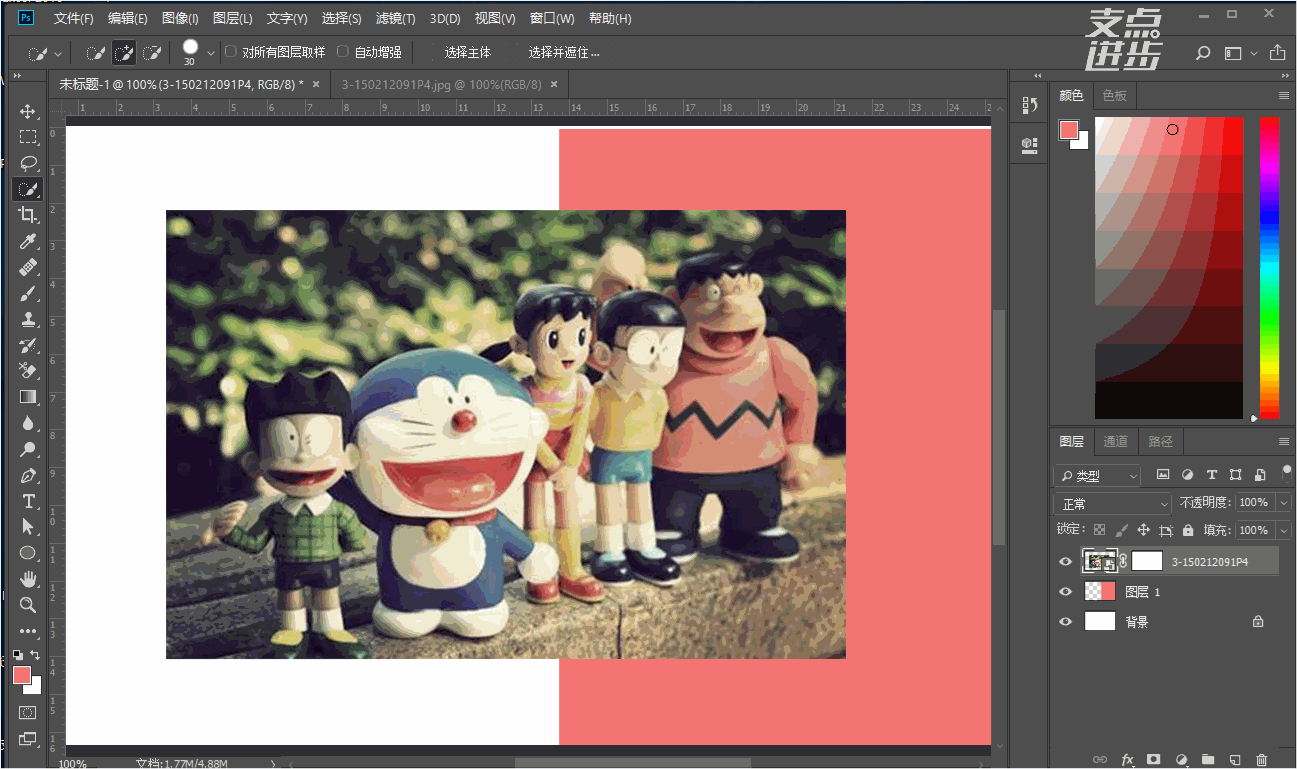
Task: Click the 选择主体 button
Action: pos(468,52)
